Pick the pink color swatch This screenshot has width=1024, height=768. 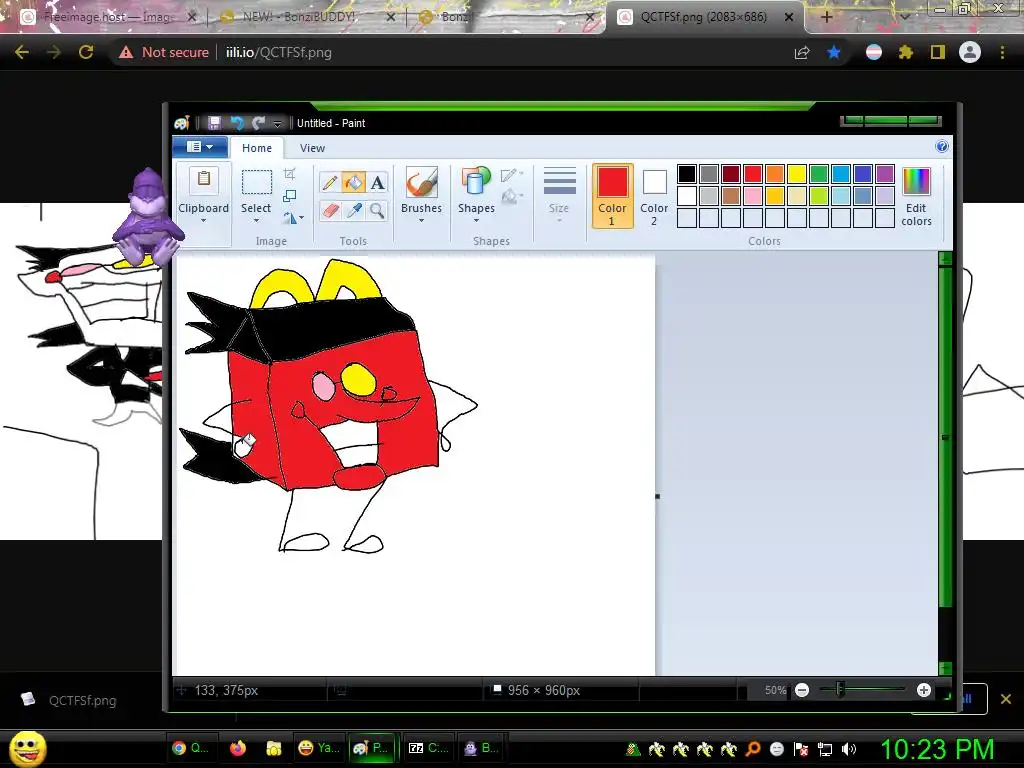tap(752, 196)
